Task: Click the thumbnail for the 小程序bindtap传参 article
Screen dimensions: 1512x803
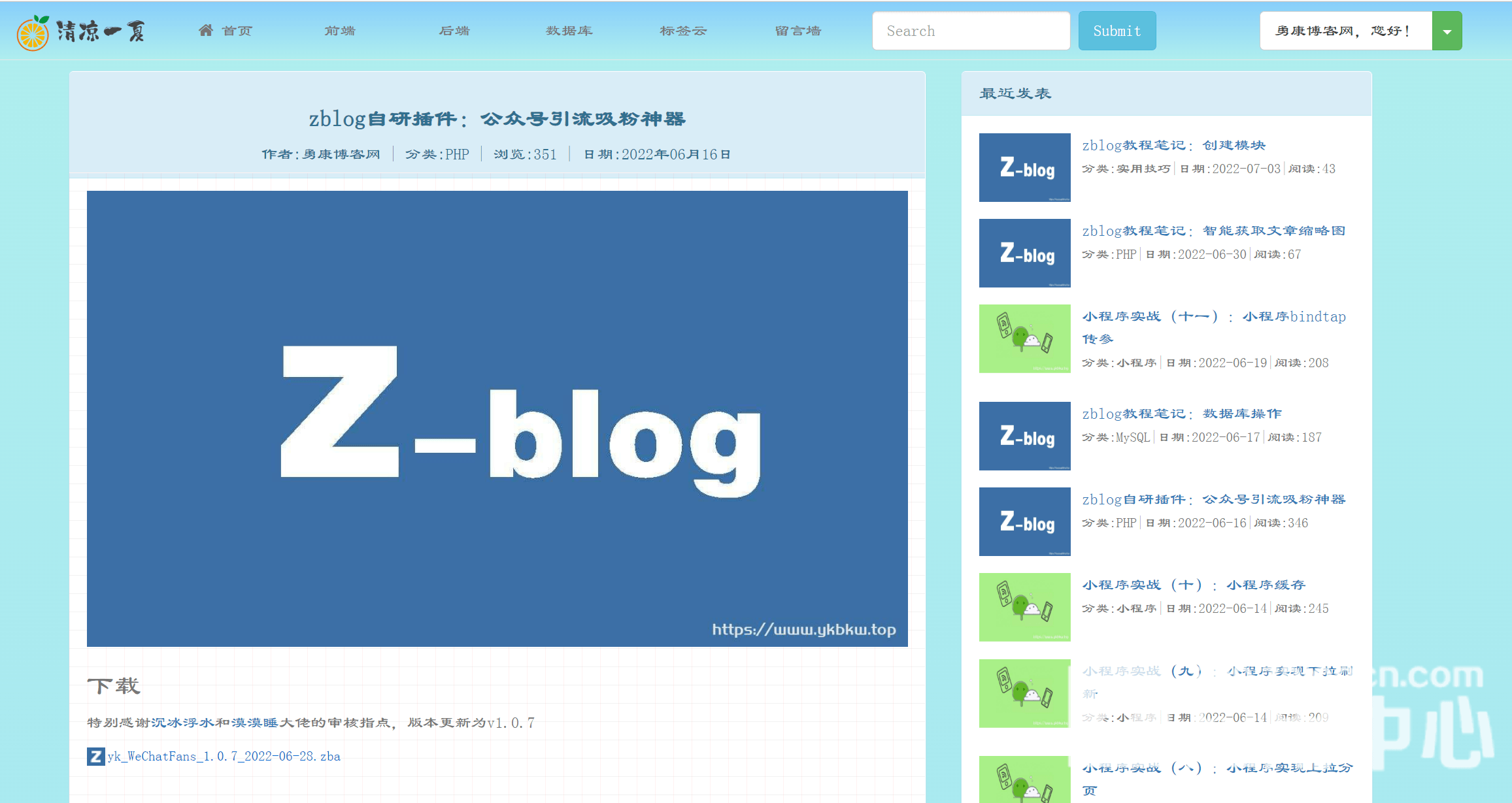Action: click(1024, 338)
